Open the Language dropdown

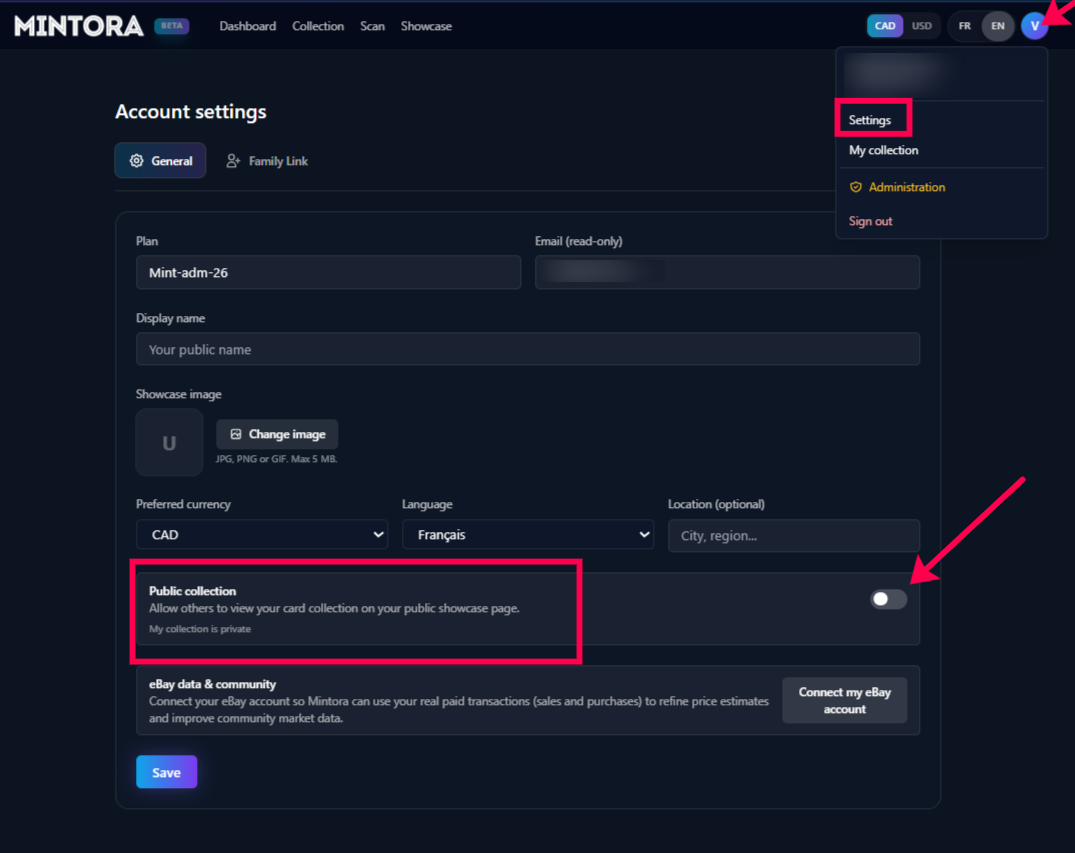pyautogui.click(x=528, y=535)
